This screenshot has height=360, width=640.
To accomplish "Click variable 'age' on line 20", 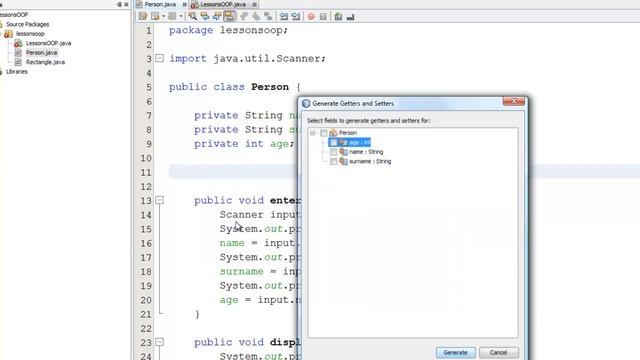I will click(229, 300).
